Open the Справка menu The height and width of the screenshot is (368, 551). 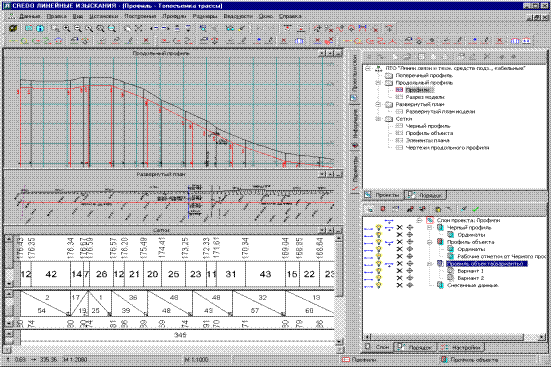coord(290,16)
